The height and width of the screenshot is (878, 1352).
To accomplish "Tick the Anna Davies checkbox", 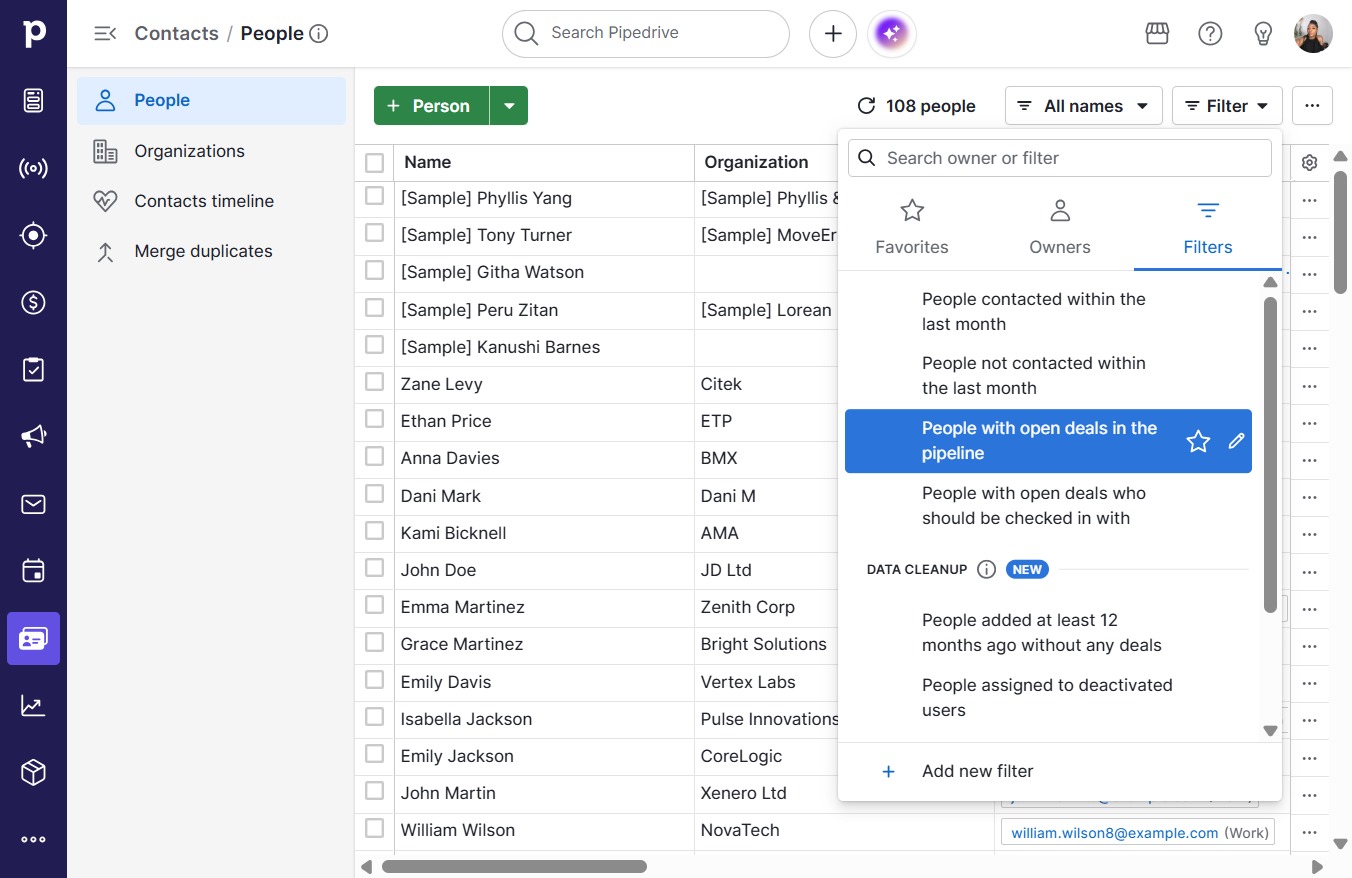I will point(374,456).
